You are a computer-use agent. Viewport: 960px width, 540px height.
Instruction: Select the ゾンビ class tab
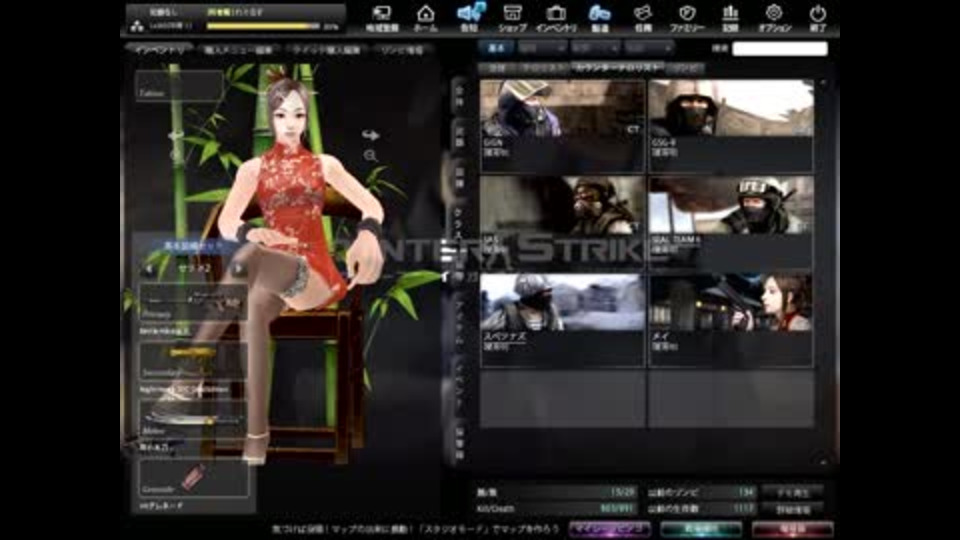click(685, 68)
